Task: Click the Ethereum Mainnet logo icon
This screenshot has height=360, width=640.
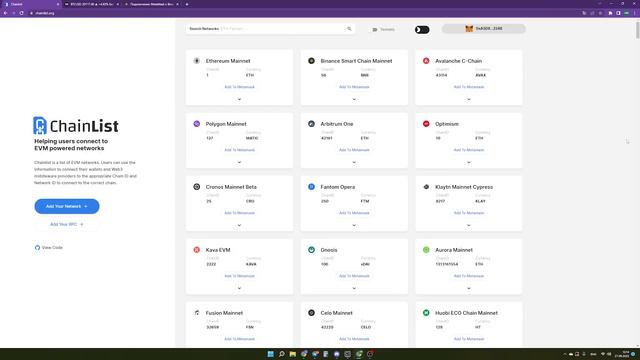Action: (197, 61)
